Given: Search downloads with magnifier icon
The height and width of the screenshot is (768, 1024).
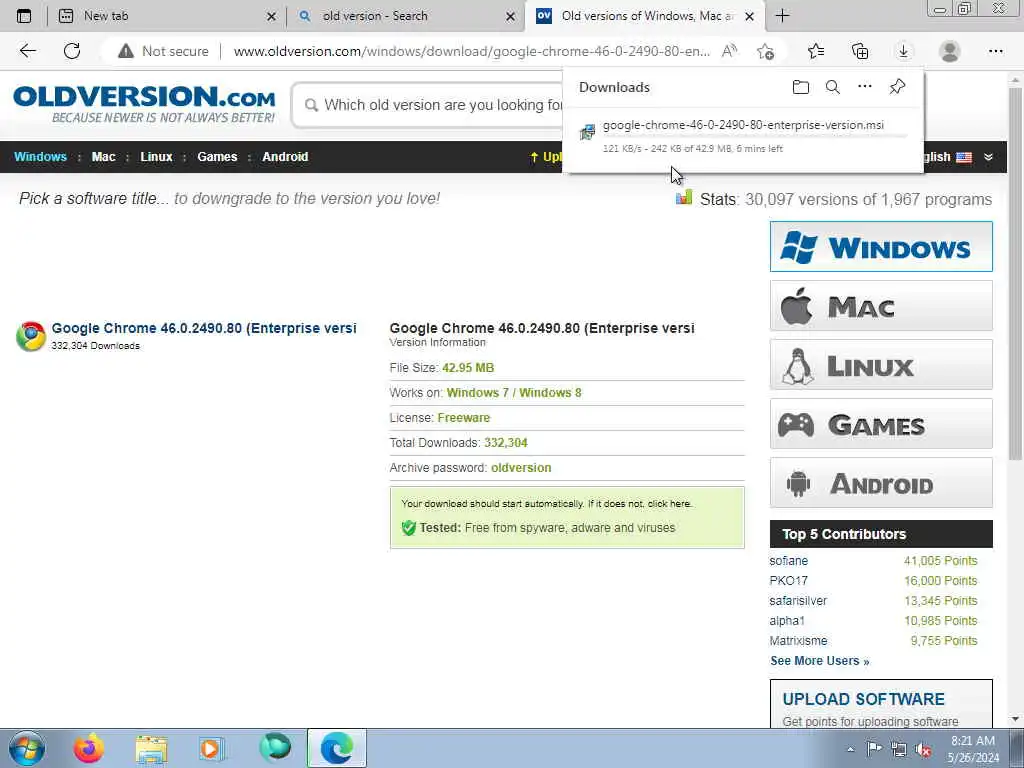Looking at the screenshot, I should coord(833,87).
